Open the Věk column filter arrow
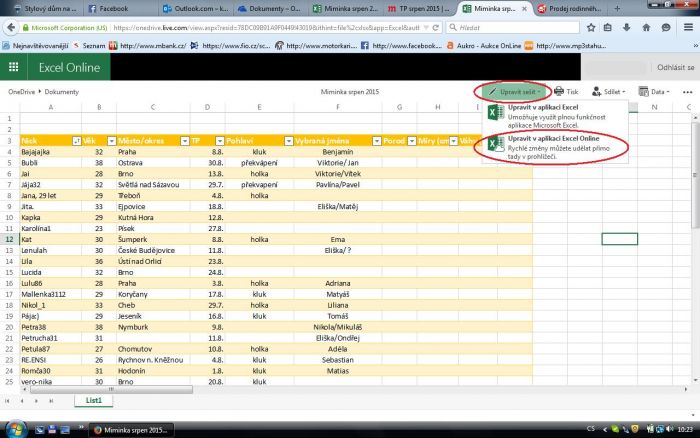Screen dimensions: 700x438 tap(109, 141)
